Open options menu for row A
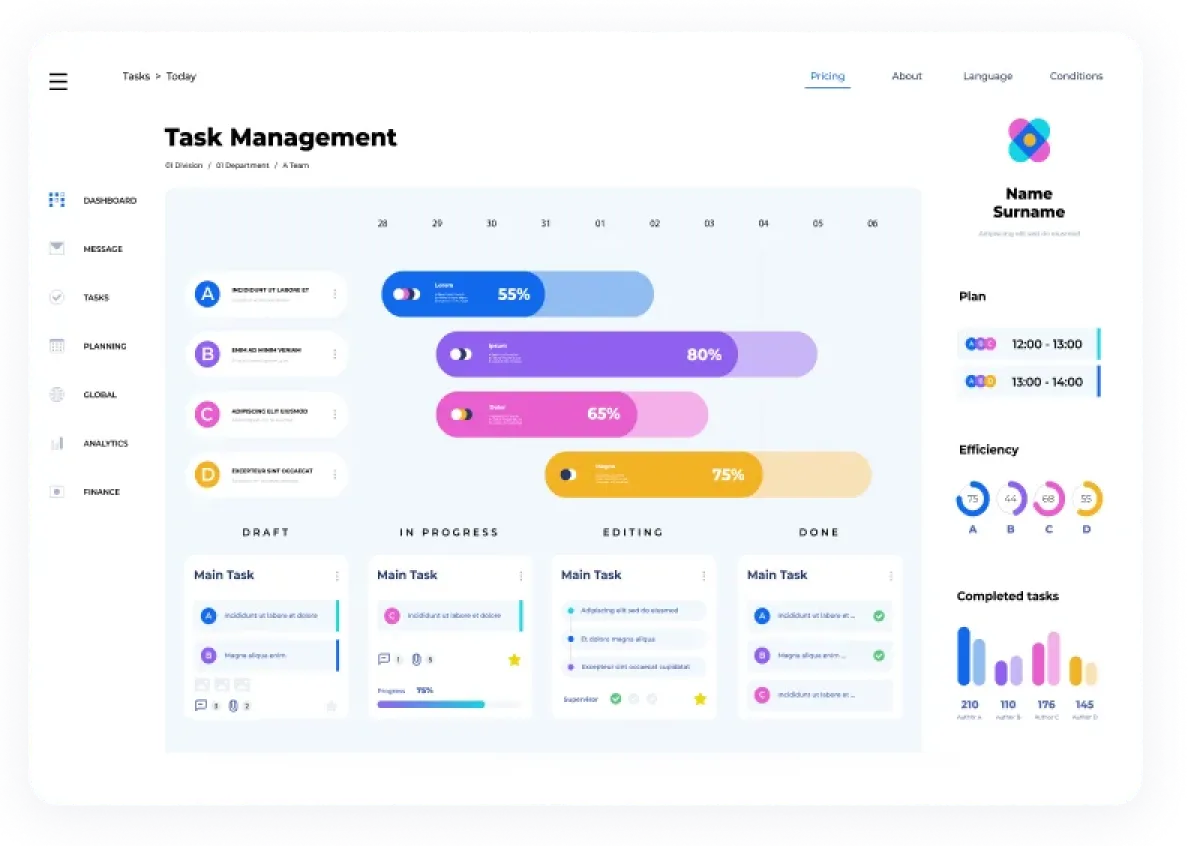 tap(335, 294)
